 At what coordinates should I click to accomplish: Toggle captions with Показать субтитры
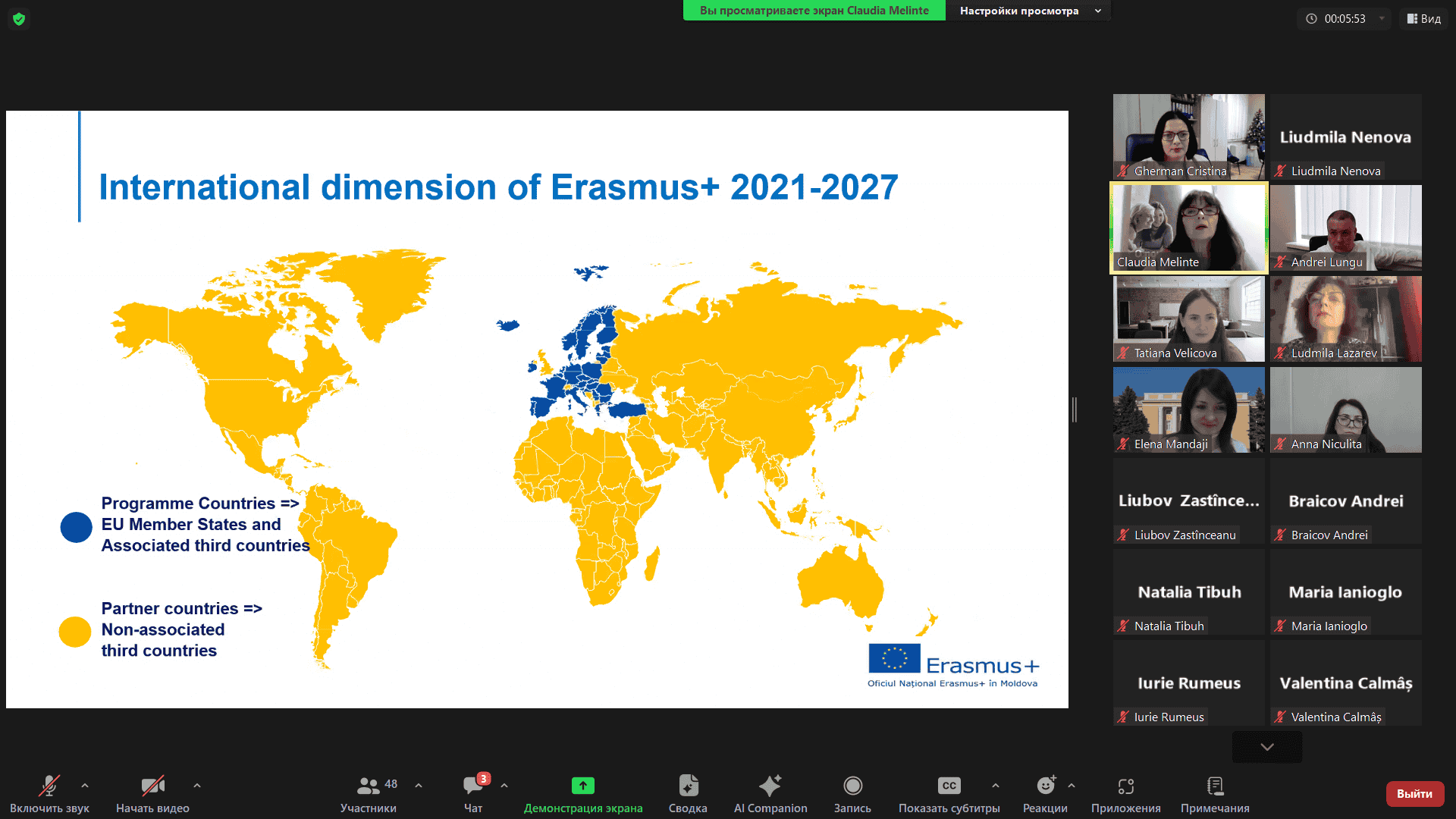coord(949,786)
